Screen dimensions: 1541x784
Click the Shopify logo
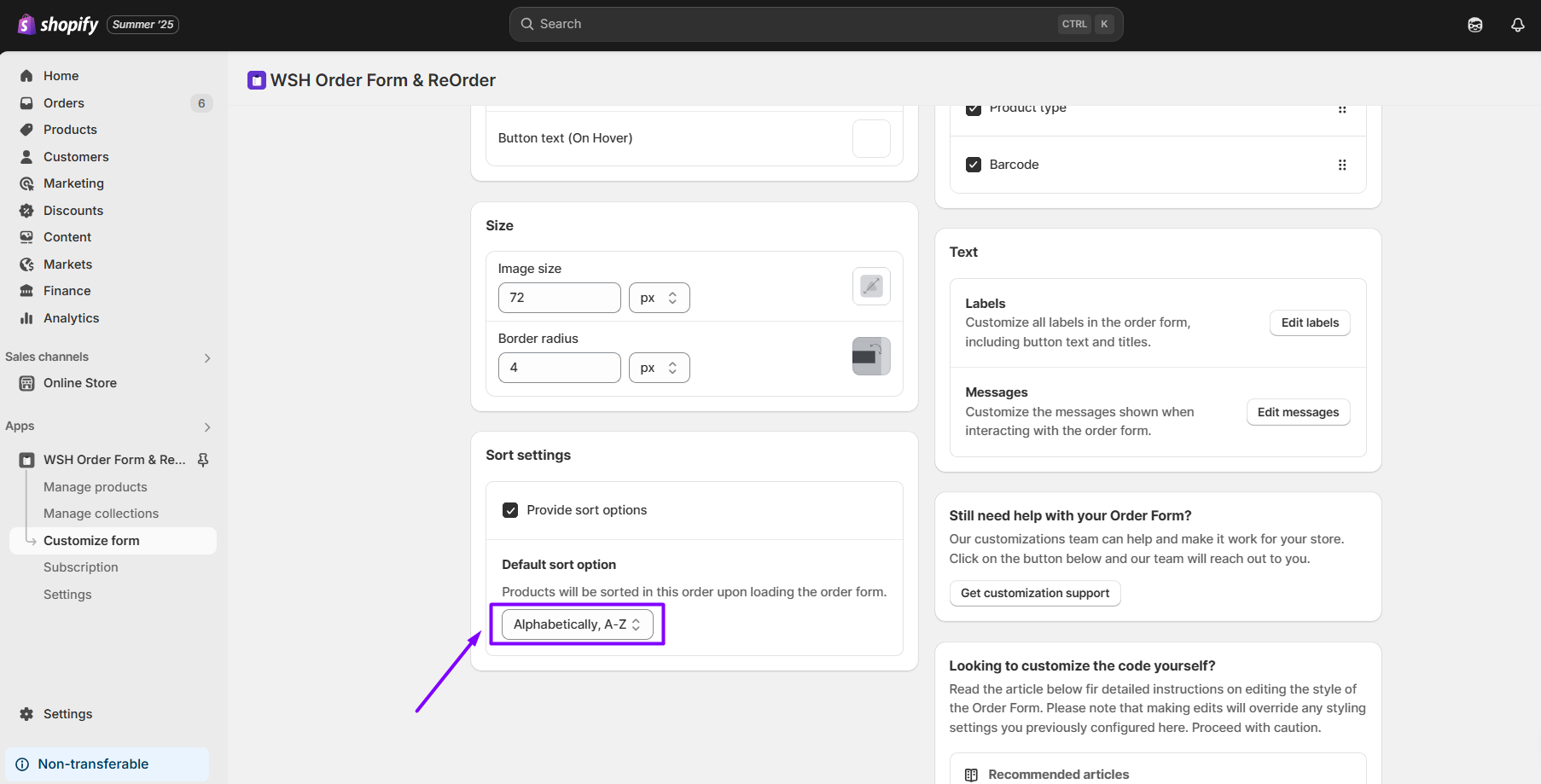tap(58, 25)
